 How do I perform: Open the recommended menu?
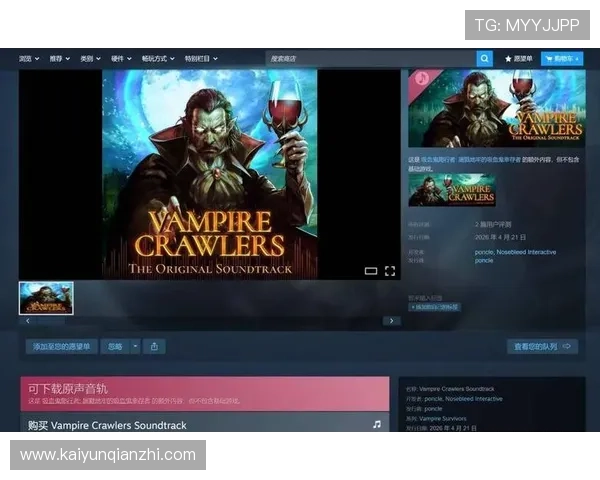pos(60,59)
